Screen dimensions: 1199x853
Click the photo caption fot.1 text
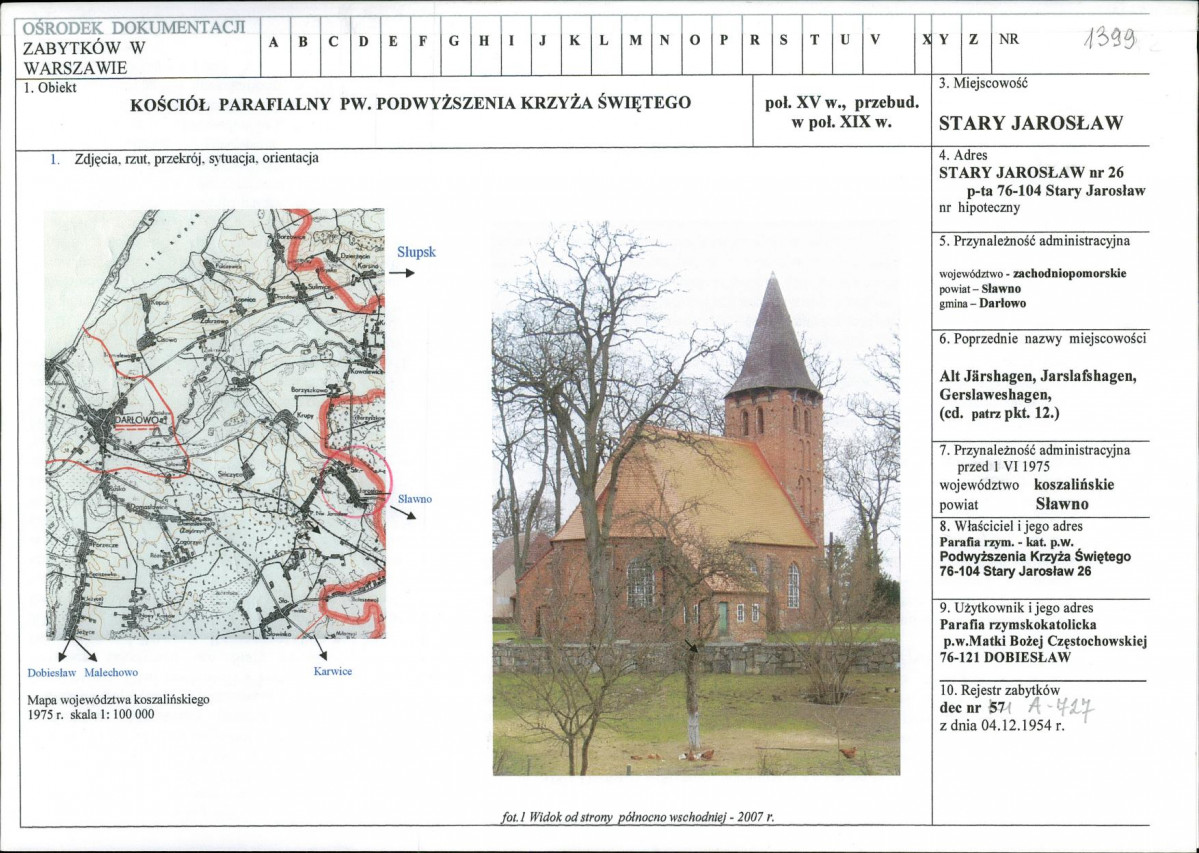tap(638, 817)
